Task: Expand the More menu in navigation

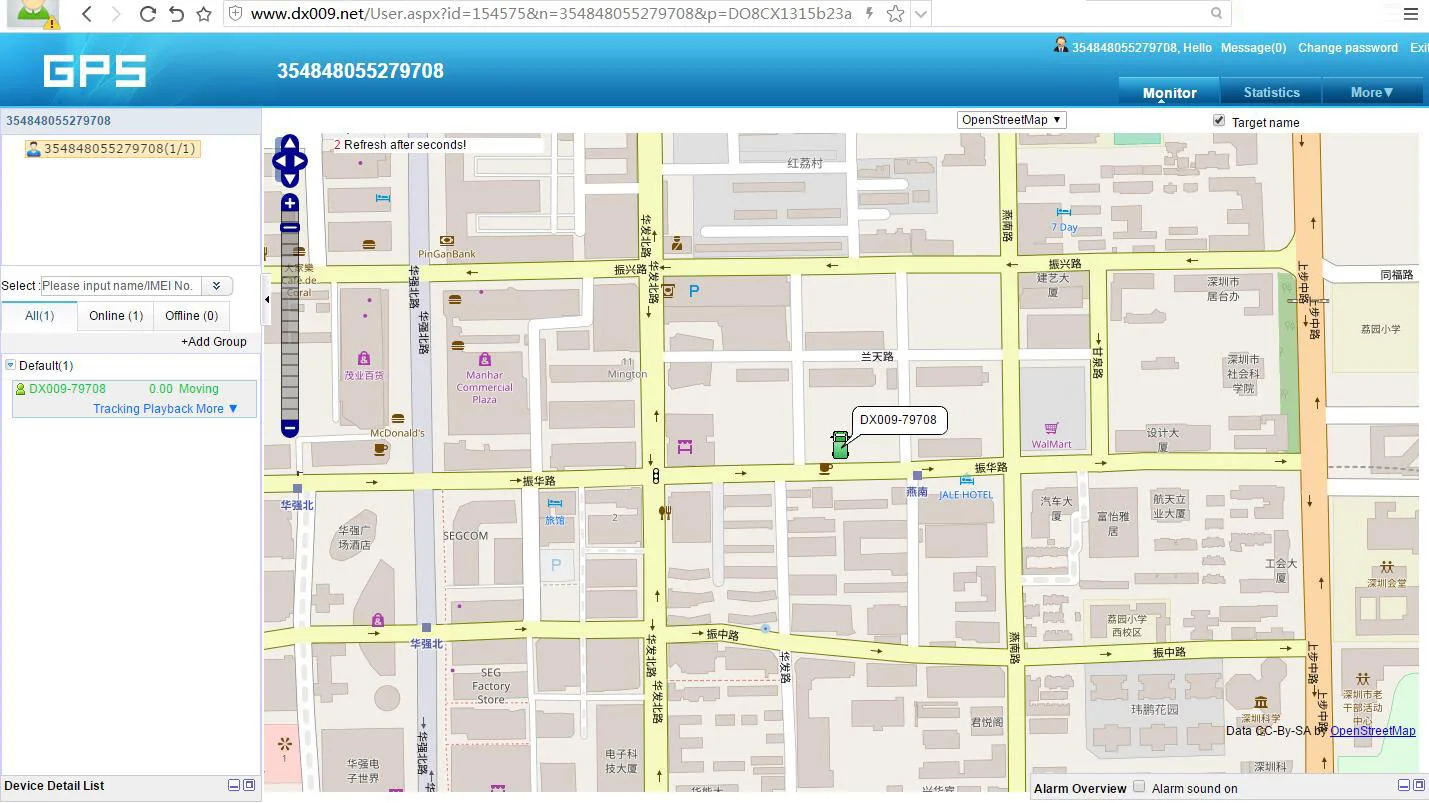Action: pyautogui.click(x=1372, y=92)
